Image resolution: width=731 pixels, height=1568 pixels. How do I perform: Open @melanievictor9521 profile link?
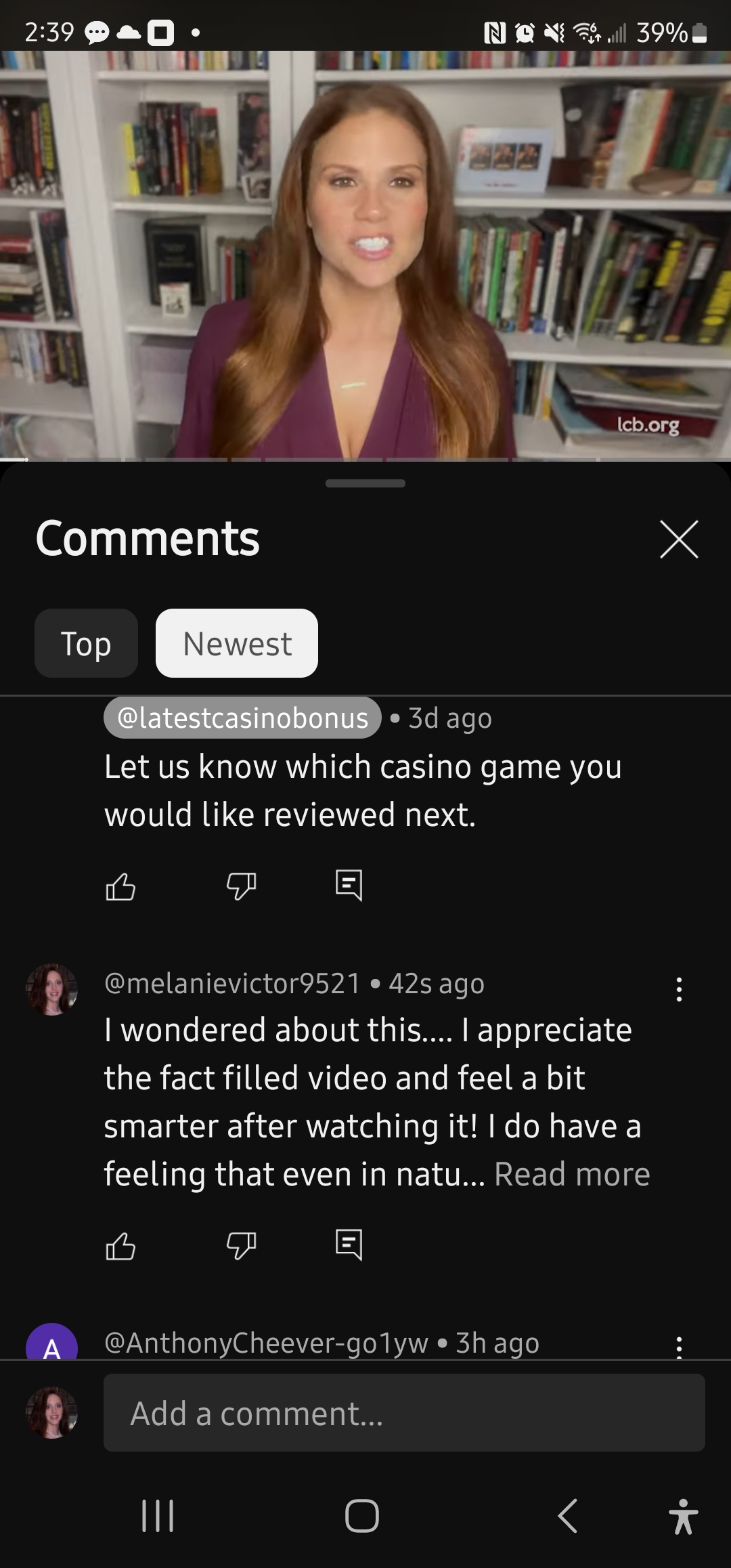tap(232, 983)
